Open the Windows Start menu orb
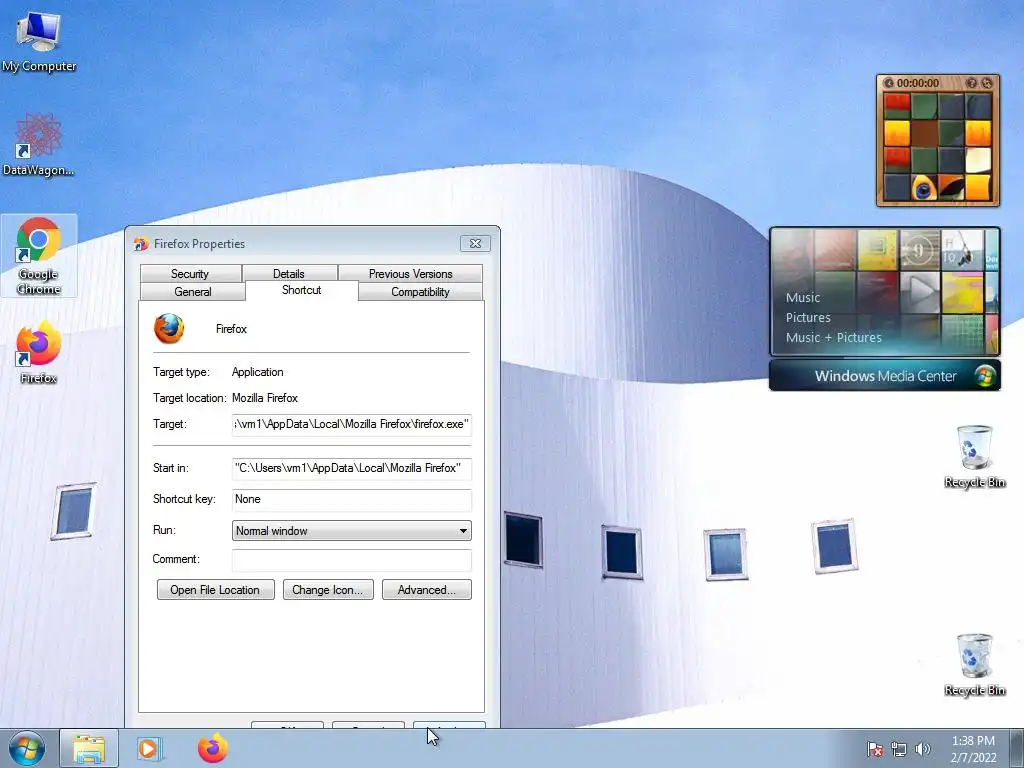 [x=27, y=748]
